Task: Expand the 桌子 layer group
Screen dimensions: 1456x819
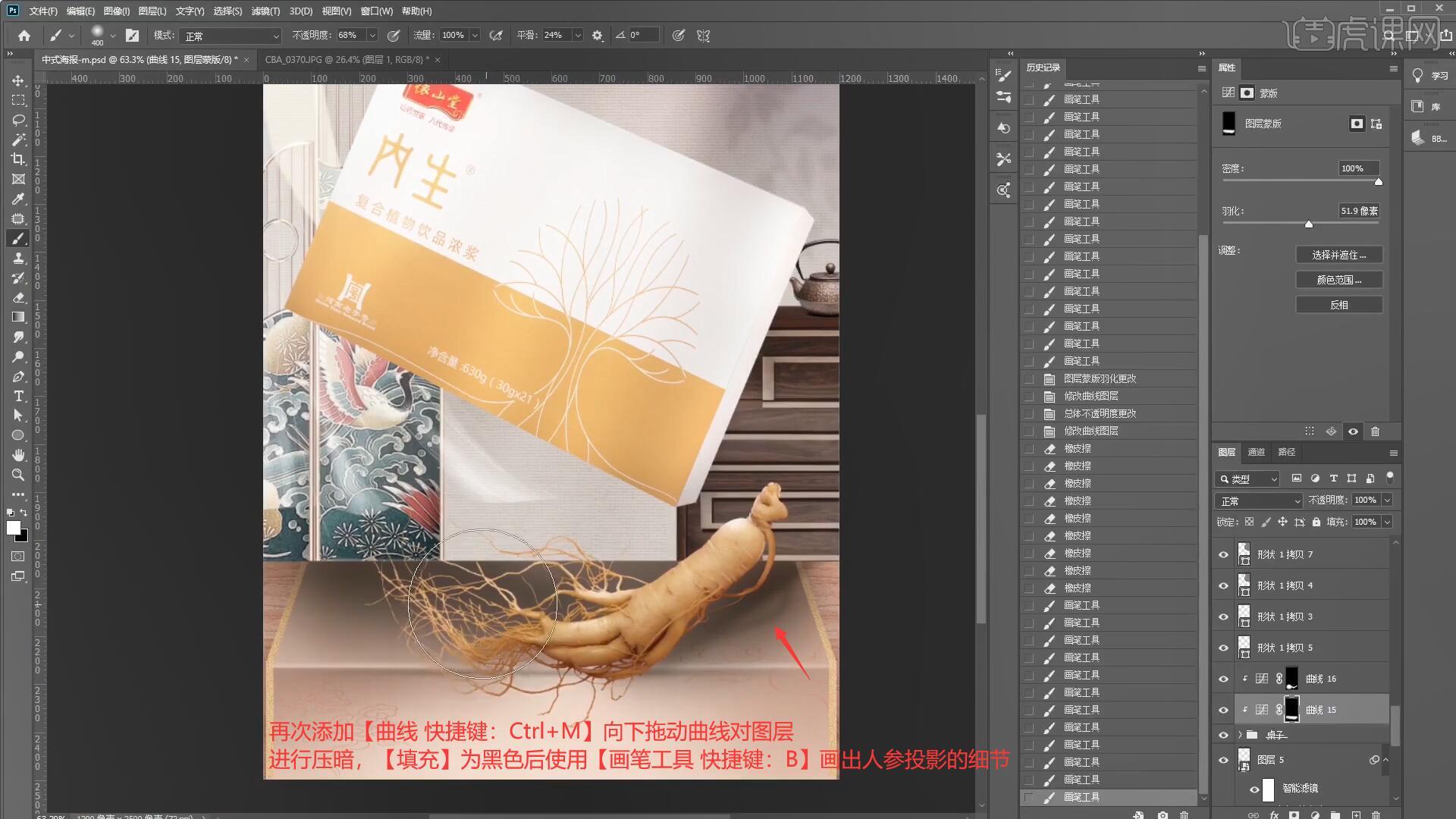Action: (x=1241, y=735)
